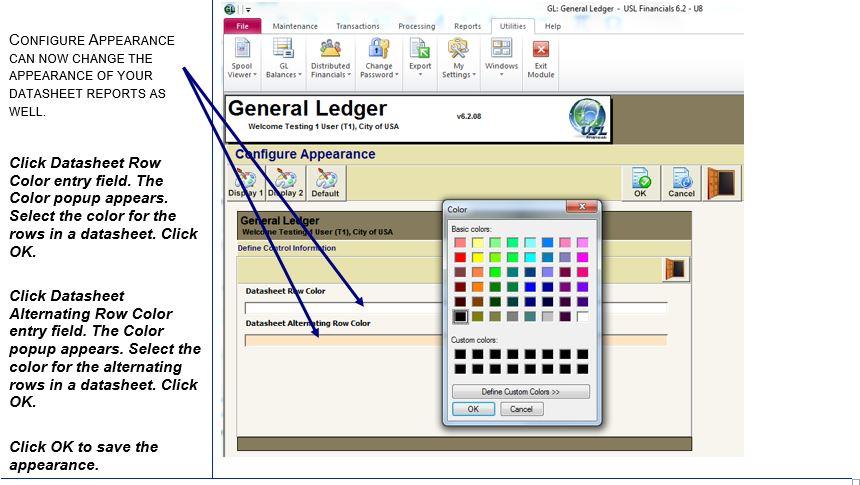
Task: Switch to the Maintenance tab
Action: click(x=295, y=26)
